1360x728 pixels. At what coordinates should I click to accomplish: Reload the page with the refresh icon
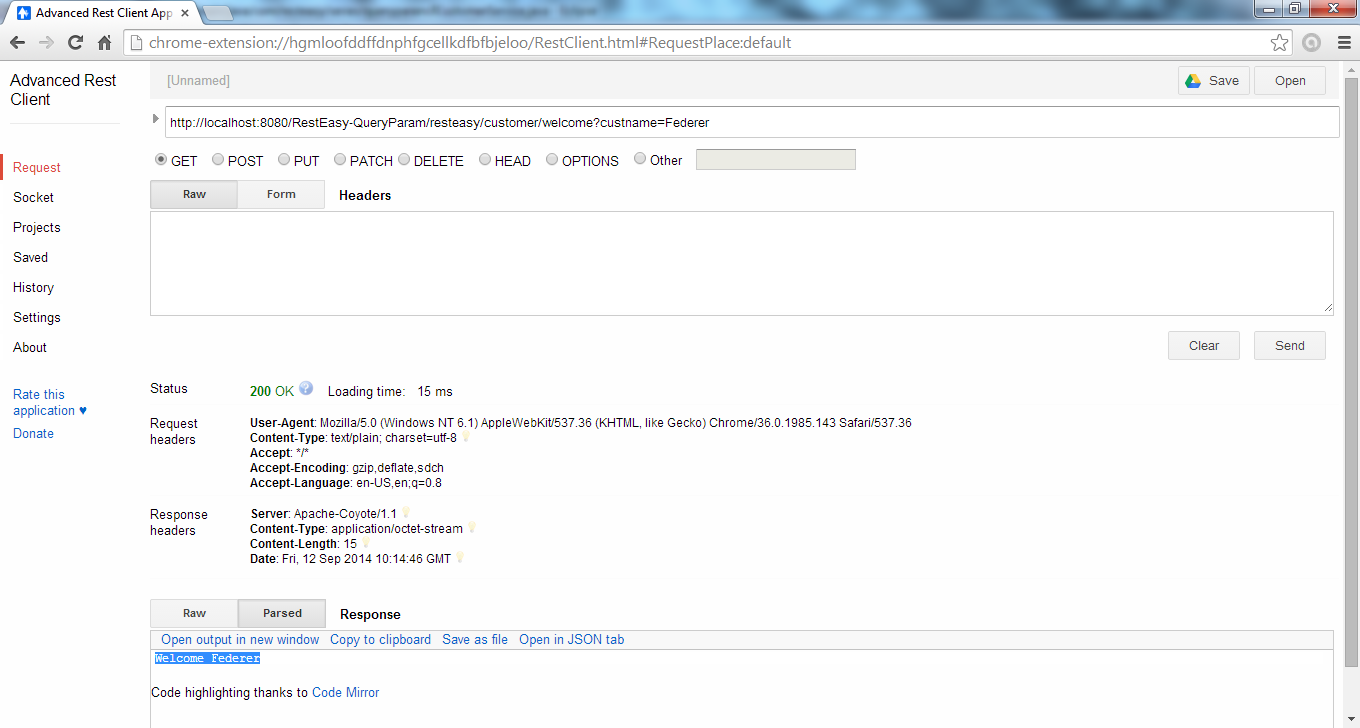(x=75, y=42)
